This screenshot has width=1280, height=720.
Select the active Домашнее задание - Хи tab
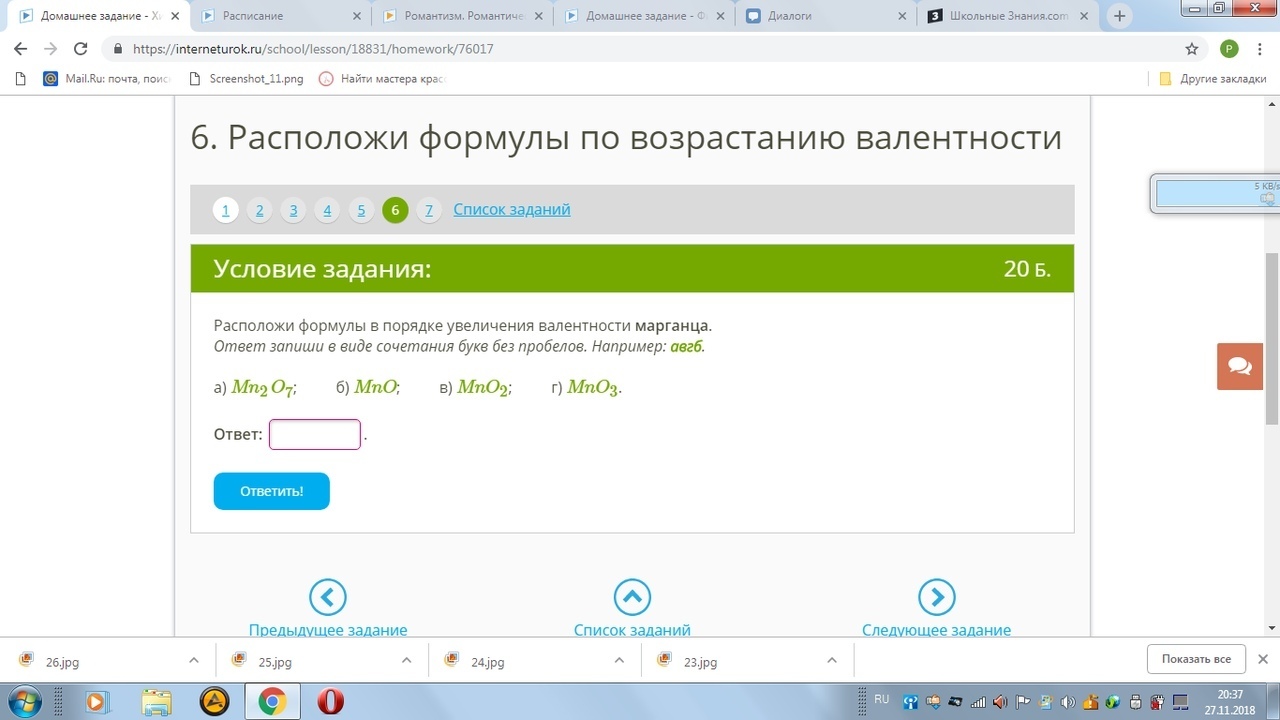97,16
